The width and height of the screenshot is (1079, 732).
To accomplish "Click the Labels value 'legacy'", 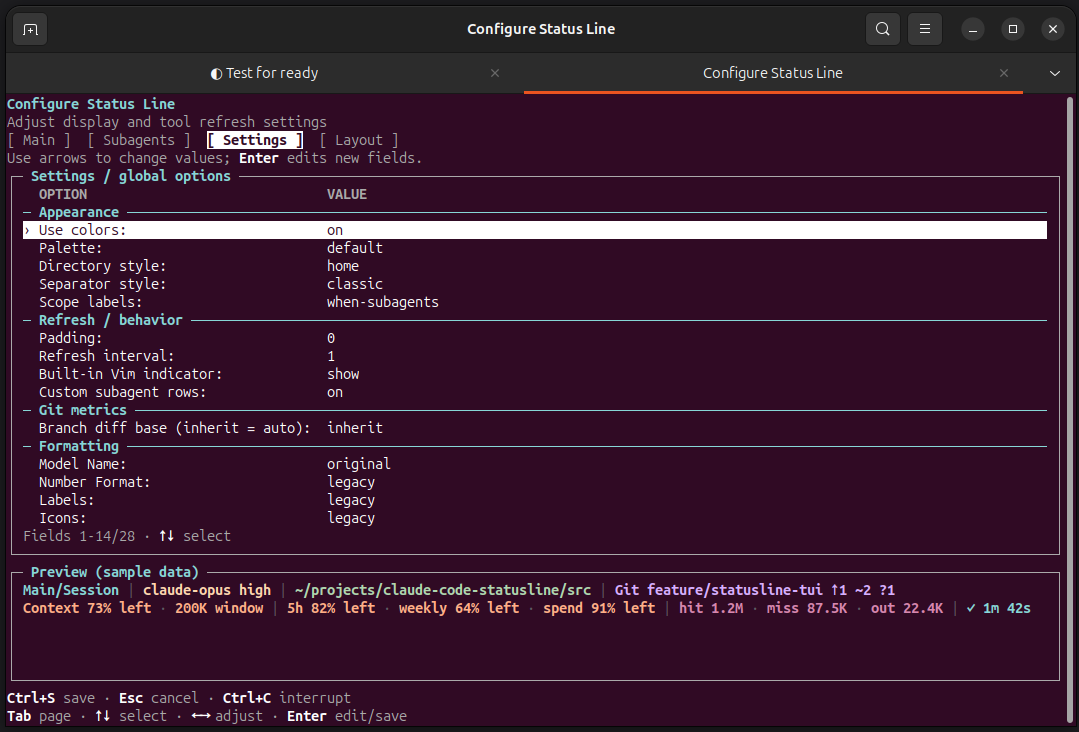I will (351, 500).
